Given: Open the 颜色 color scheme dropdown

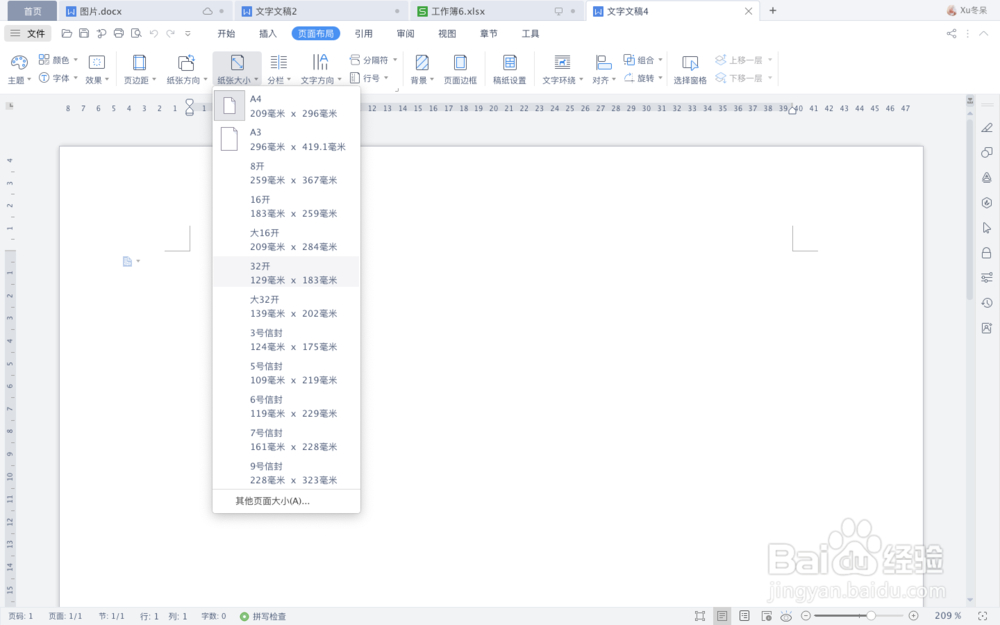Looking at the screenshot, I should tap(58, 60).
